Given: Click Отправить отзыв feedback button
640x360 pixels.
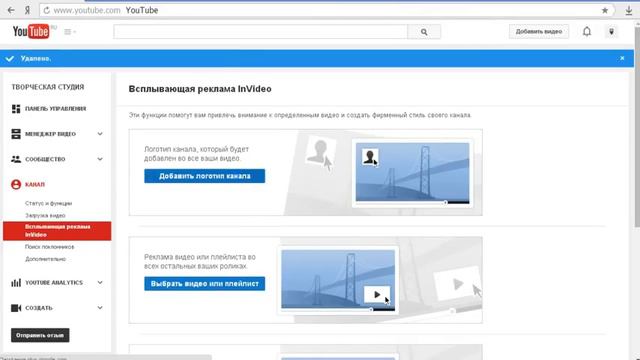Looking at the screenshot, I should point(40,335).
